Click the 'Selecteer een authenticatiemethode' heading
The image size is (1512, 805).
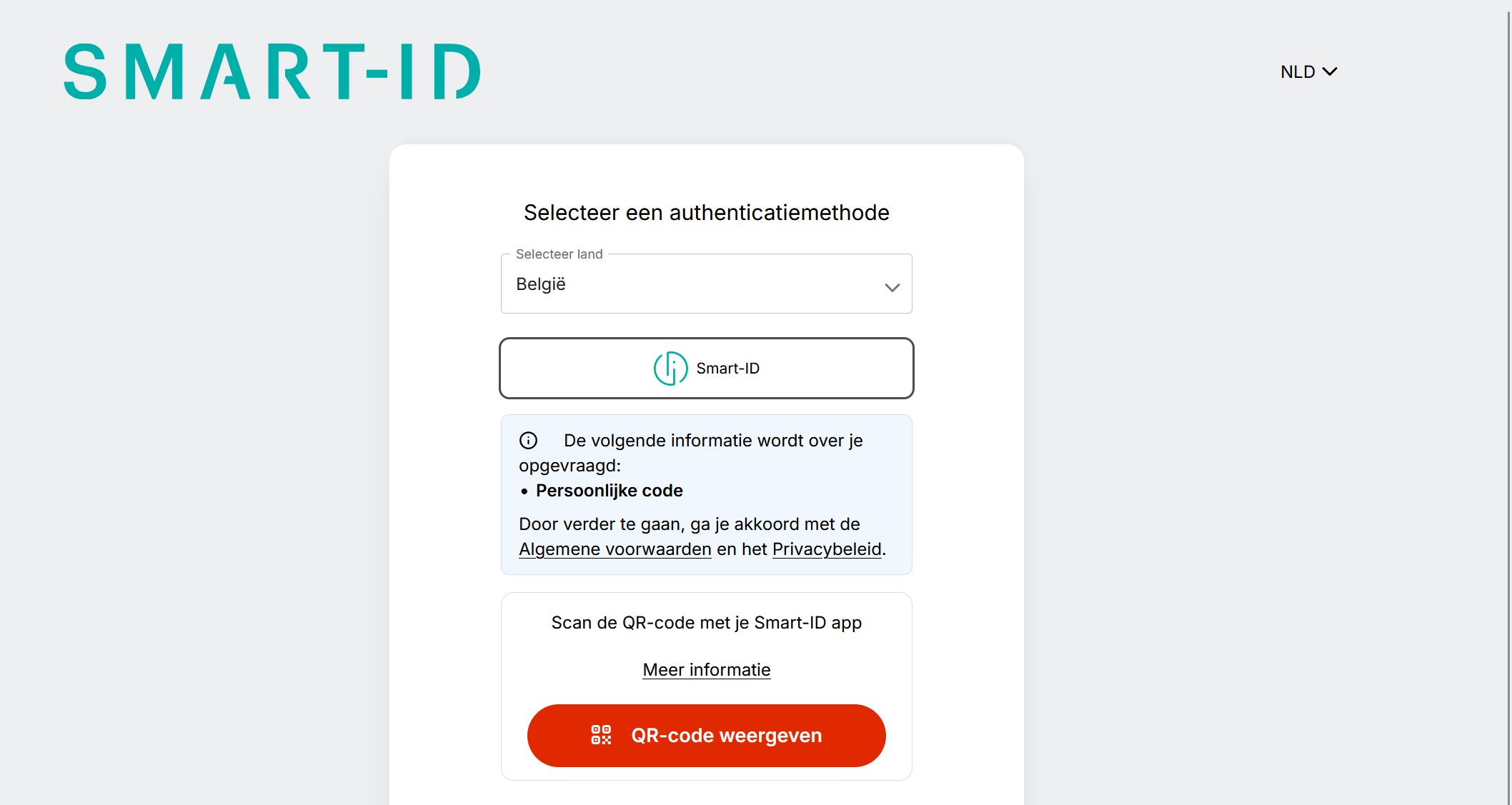coord(706,213)
